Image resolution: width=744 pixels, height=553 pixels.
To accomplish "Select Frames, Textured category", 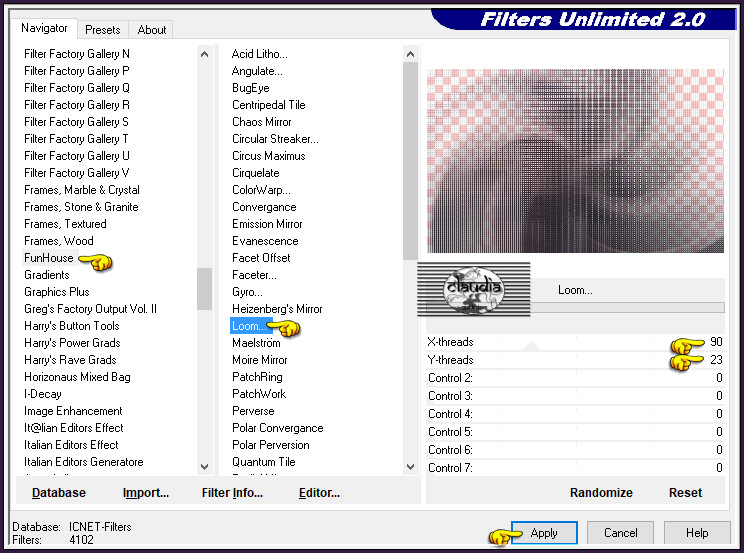I will pyautogui.click(x=65, y=224).
